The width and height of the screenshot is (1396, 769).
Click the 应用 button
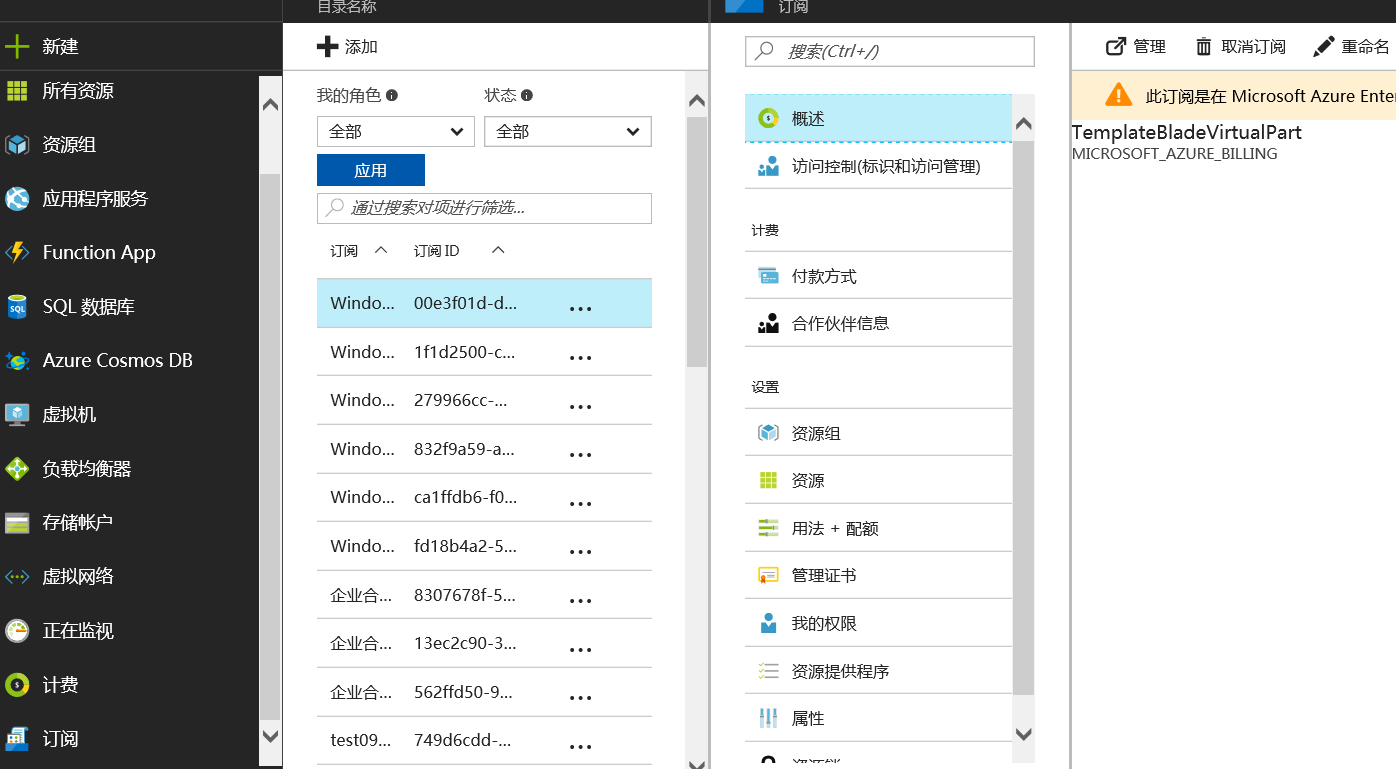click(370, 170)
